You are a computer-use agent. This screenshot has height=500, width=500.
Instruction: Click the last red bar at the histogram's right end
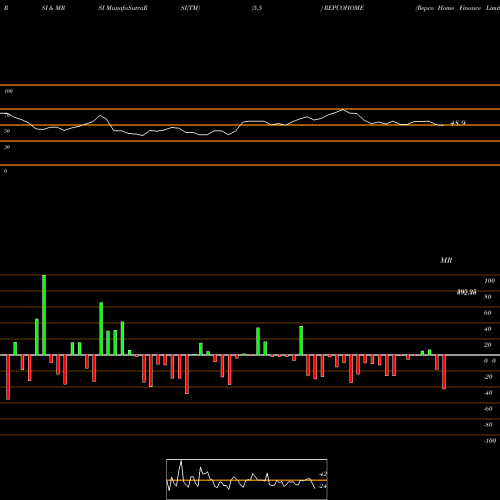pyautogui.click(x=444, y=372)
